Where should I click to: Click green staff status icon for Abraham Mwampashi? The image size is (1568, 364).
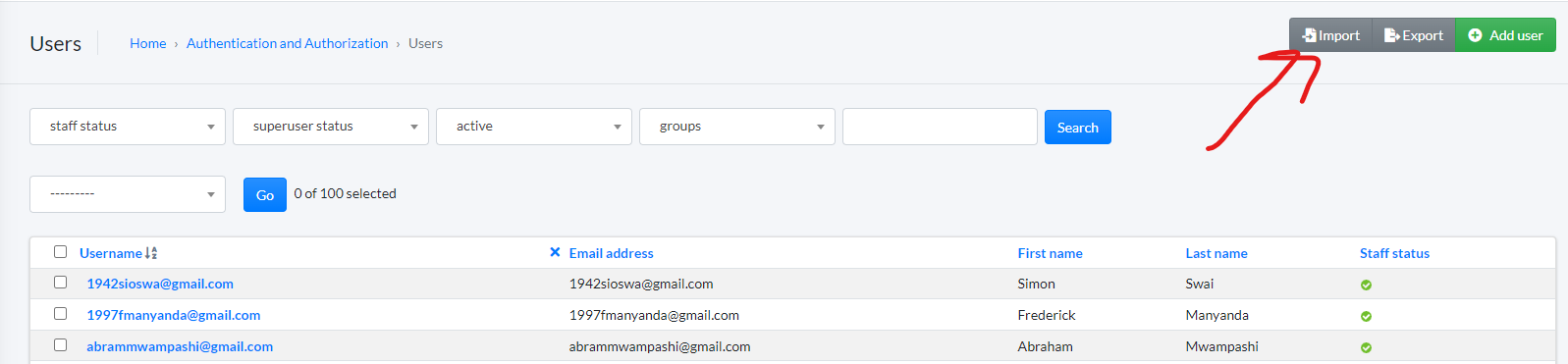(x=1366, y=347)
